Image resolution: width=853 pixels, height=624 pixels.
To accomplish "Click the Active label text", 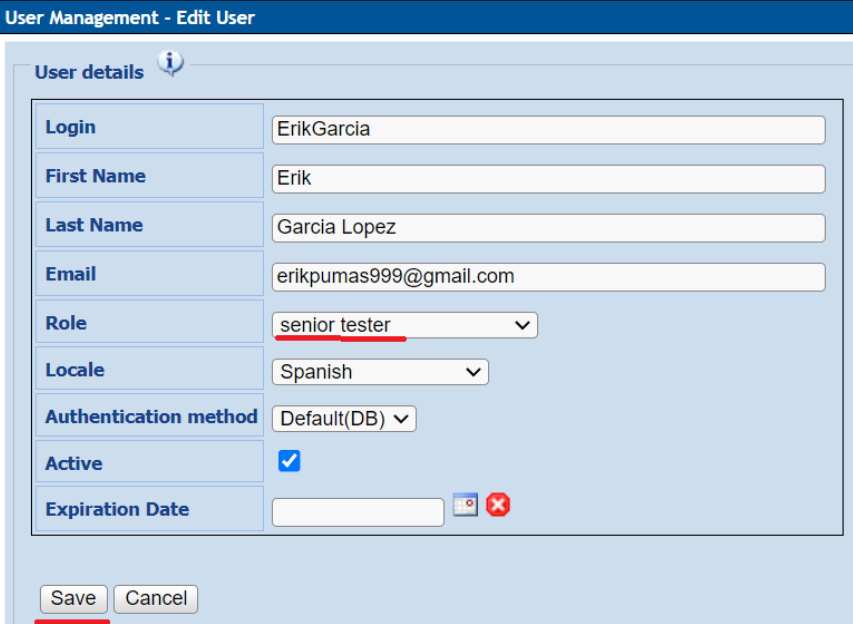I will [x=74, y=464].
